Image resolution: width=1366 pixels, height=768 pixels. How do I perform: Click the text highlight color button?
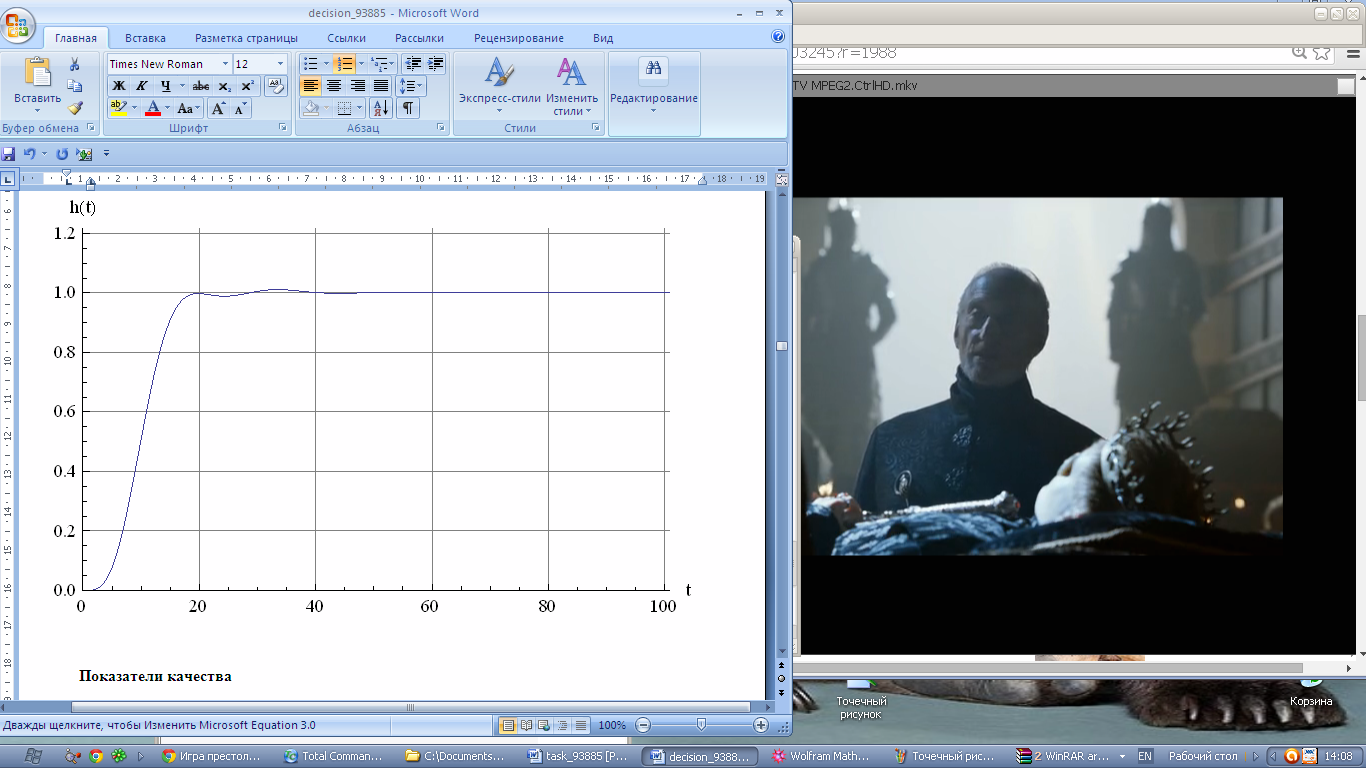[119, 108]
